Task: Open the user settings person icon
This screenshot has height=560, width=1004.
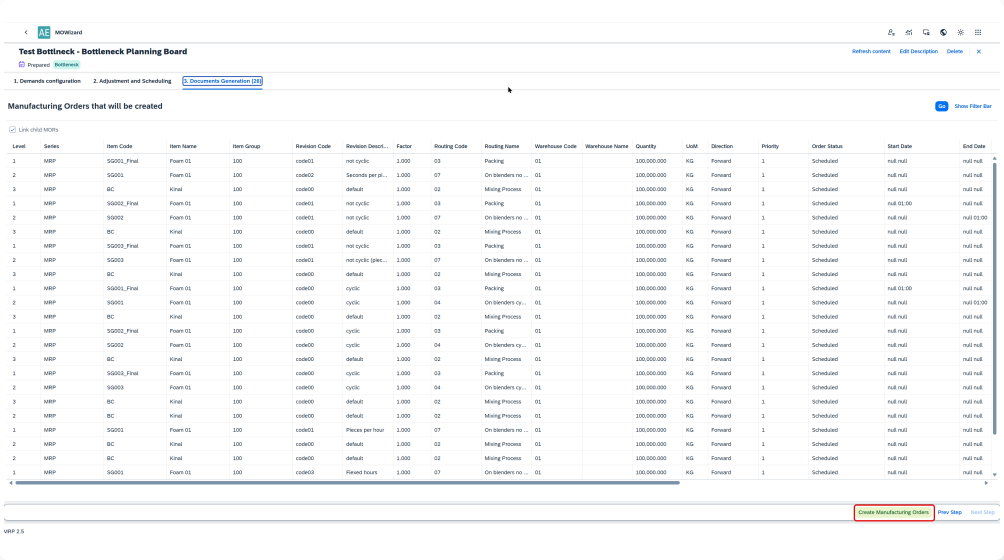Action: pos(891,32)
